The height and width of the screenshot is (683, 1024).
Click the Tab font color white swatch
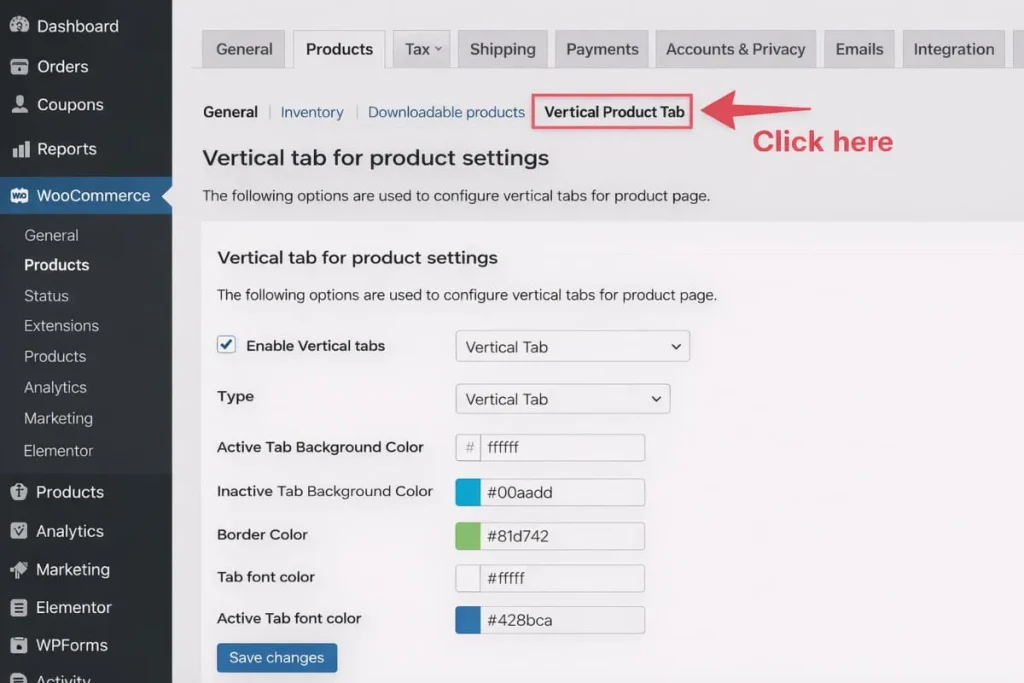coord(468,578)
